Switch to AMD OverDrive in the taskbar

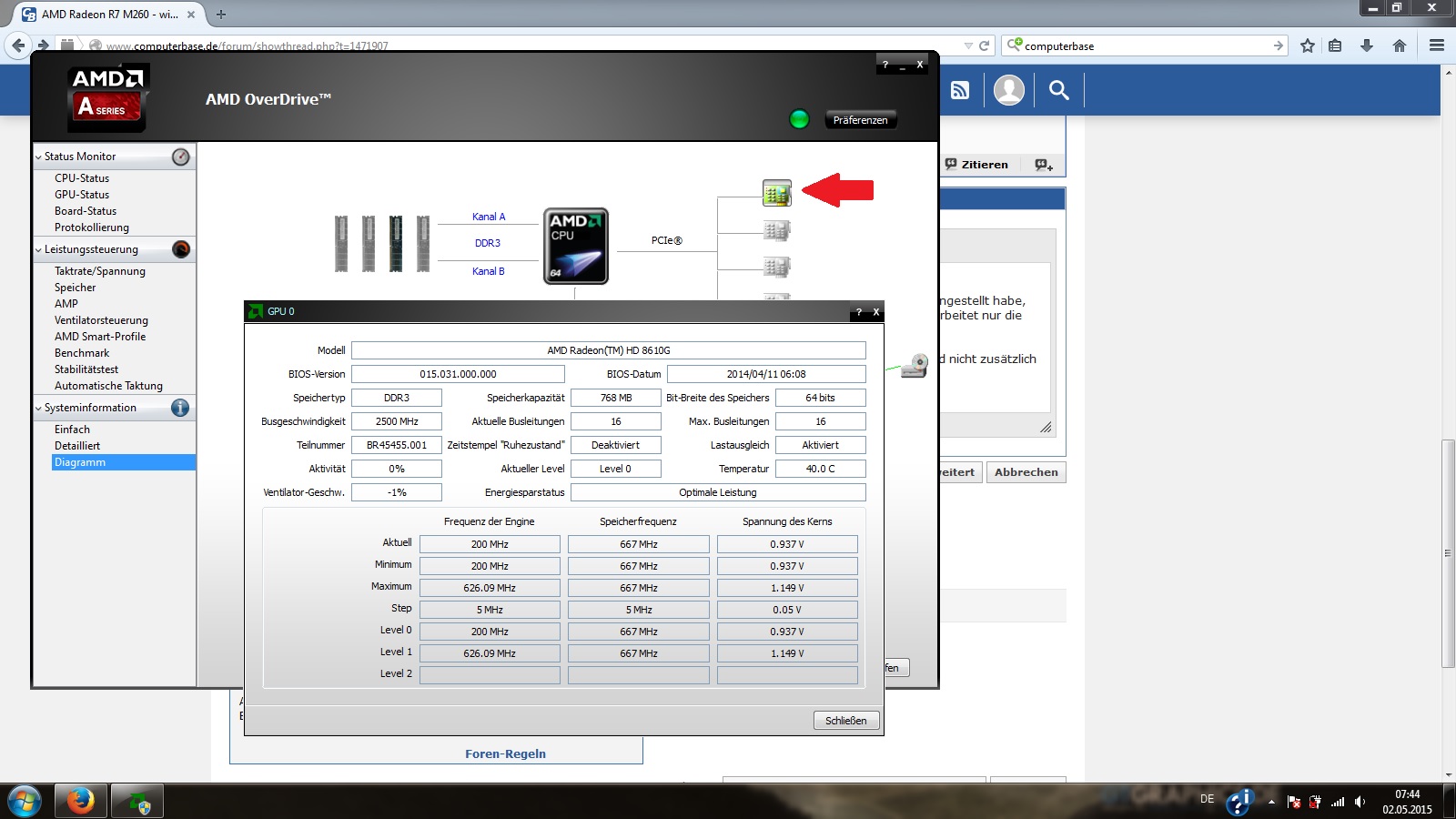[x=137, y=802]
